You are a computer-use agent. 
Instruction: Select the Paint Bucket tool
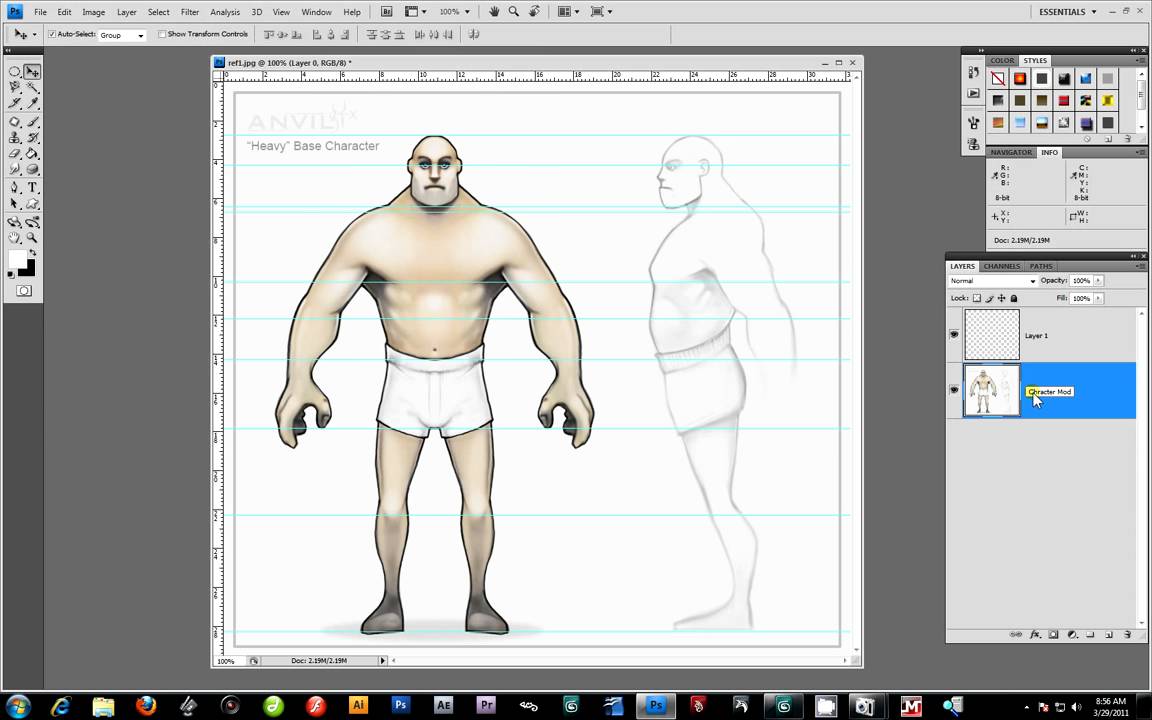(32, 154)
